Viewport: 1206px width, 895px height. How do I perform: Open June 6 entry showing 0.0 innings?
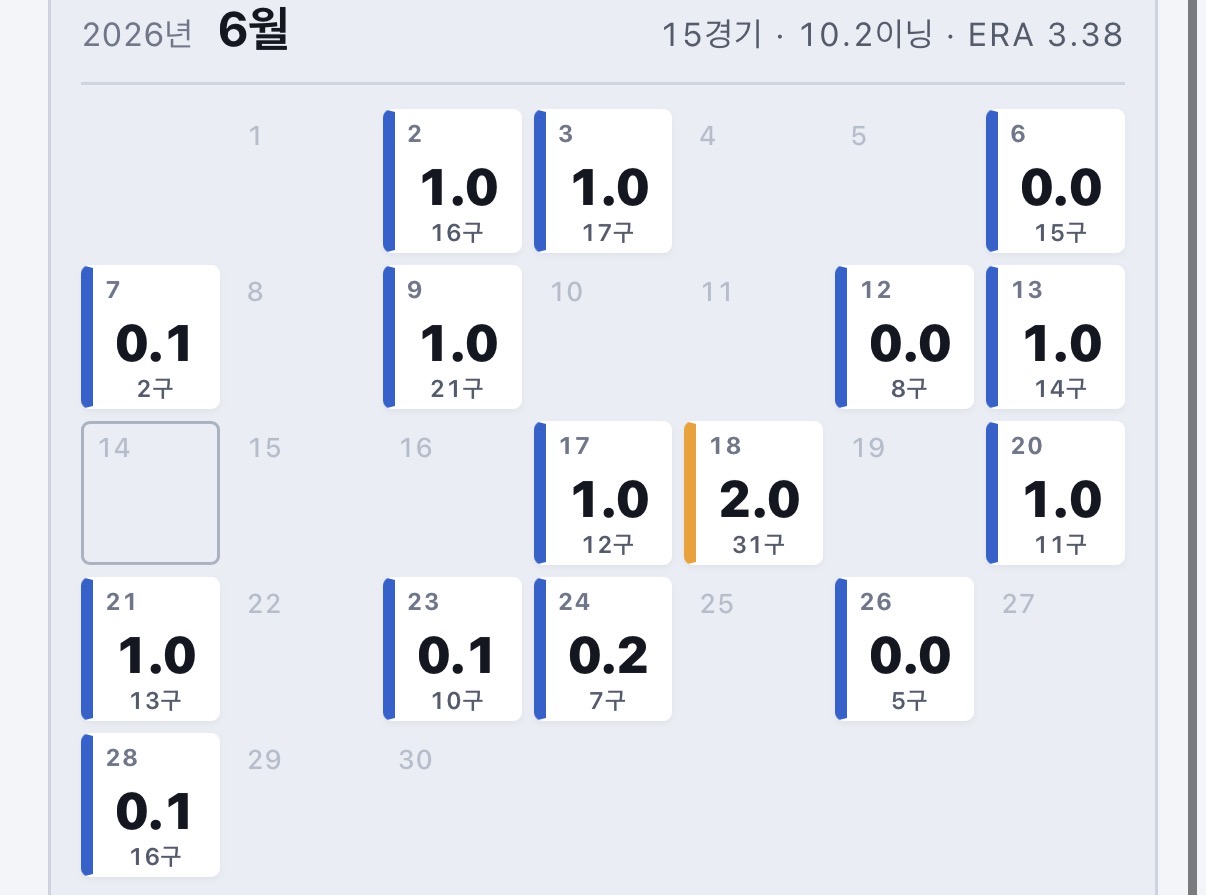[1055, 181]
